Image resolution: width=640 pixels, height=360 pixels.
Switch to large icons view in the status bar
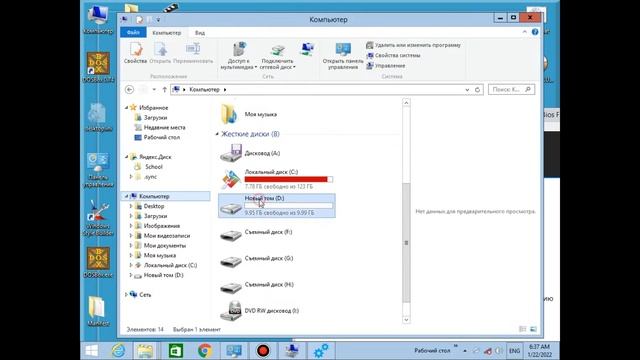click(533, 329)
